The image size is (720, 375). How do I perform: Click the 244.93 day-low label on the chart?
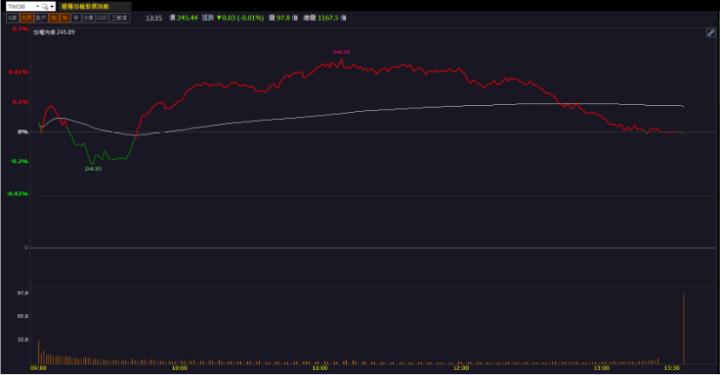93,169
